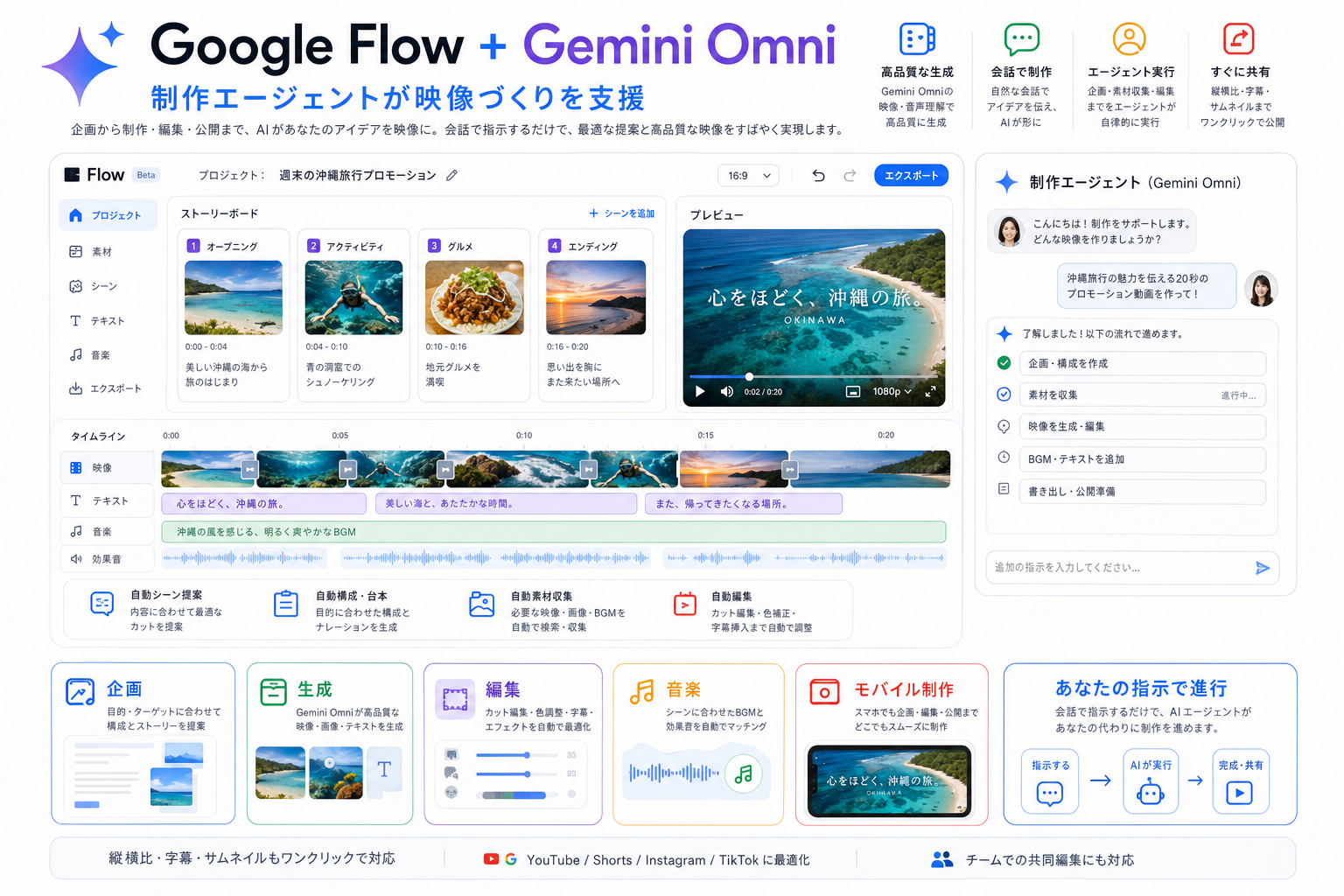Click シーンを追加 in the storyboard
This screenshot has height=896, width=1344.
coord(621,213)
